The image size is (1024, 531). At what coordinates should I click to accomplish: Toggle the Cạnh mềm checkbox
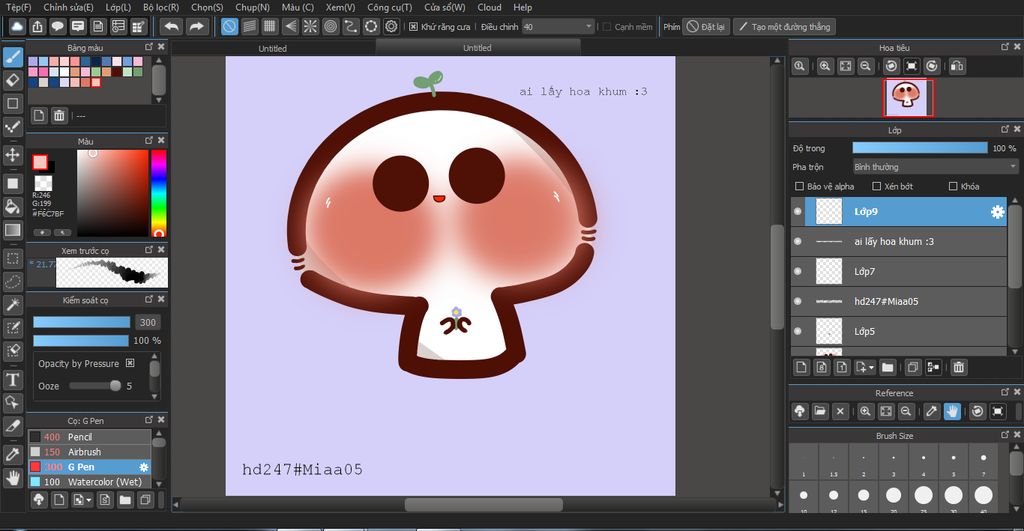click(x=607, y=27)
